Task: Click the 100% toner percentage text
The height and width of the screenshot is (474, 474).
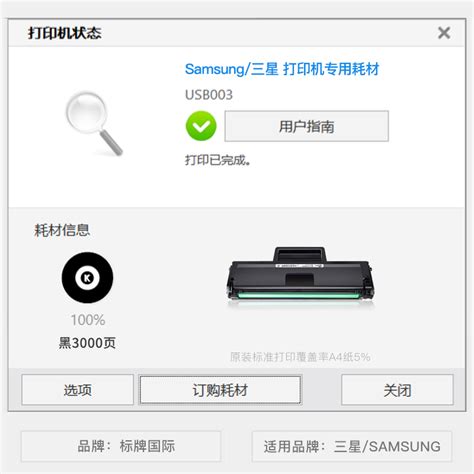Action: click(x=88, y=320)
